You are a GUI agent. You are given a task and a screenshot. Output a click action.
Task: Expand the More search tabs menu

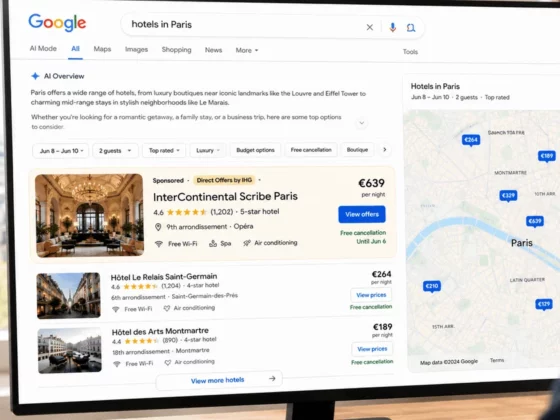[247, 50]
